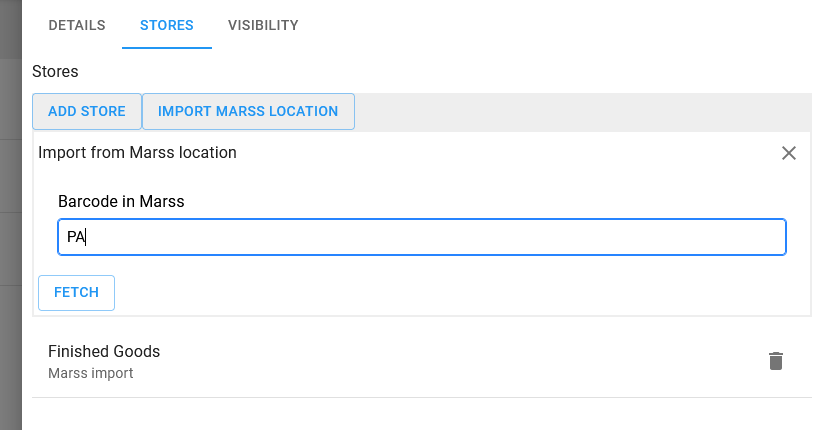Delete the Finished Goods store
Image resolution: width=816 pixels, height=430 pixels.
(776, 361)
